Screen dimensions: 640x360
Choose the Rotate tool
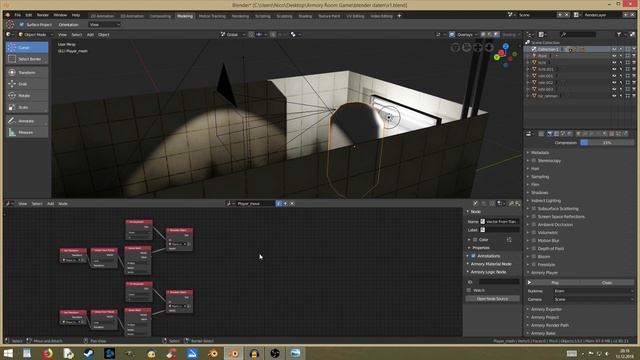click(27, 96)
